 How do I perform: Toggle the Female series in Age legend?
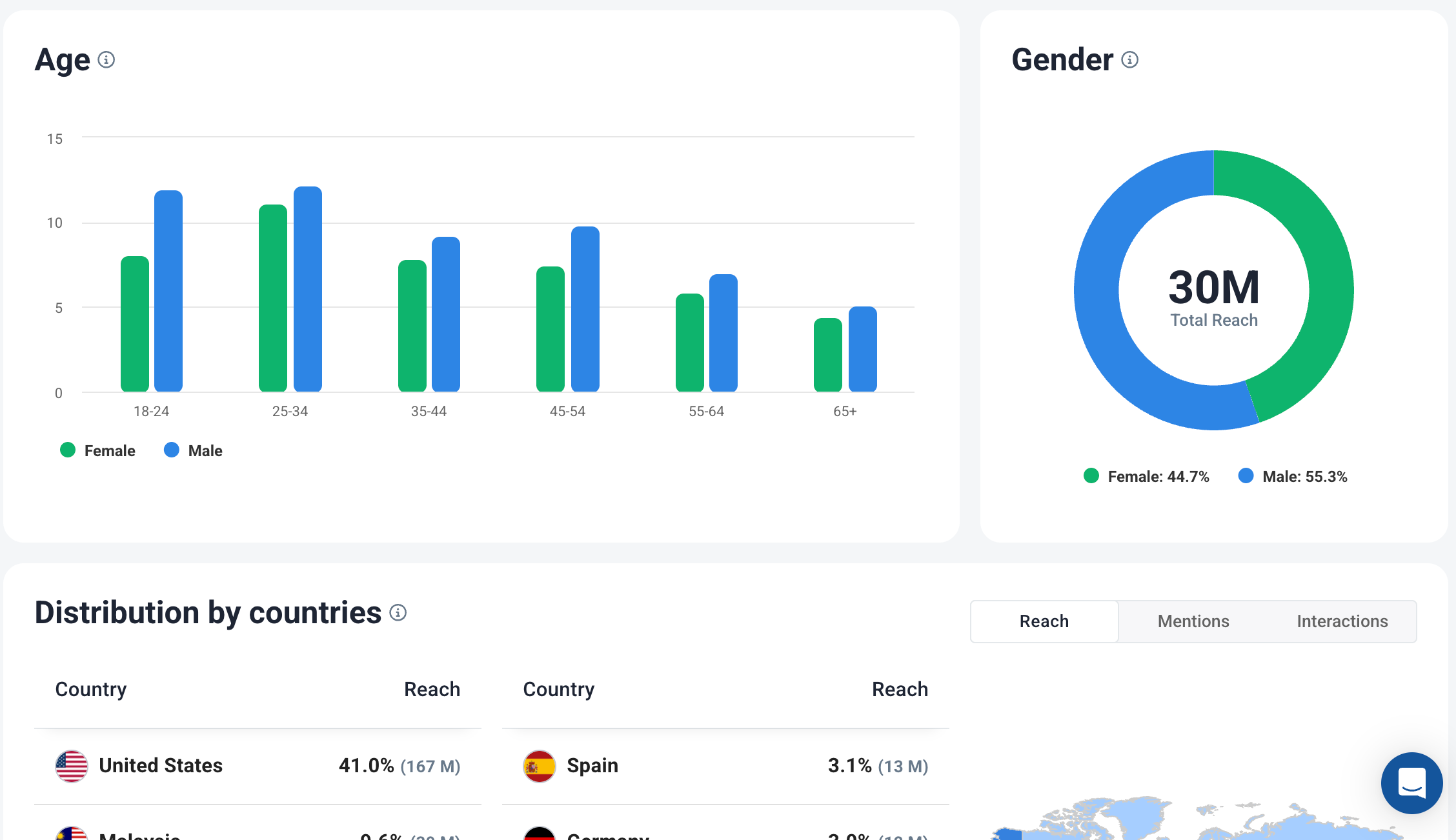tap(97, 450)
